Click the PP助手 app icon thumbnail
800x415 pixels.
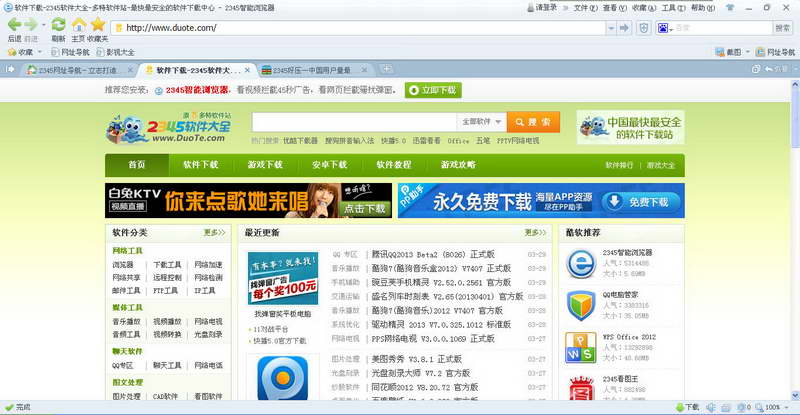coord(282,377)
